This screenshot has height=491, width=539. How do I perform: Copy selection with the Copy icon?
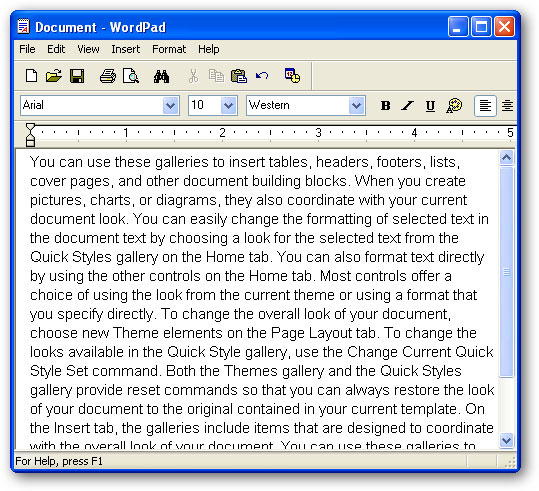click(x=216, y=76)
